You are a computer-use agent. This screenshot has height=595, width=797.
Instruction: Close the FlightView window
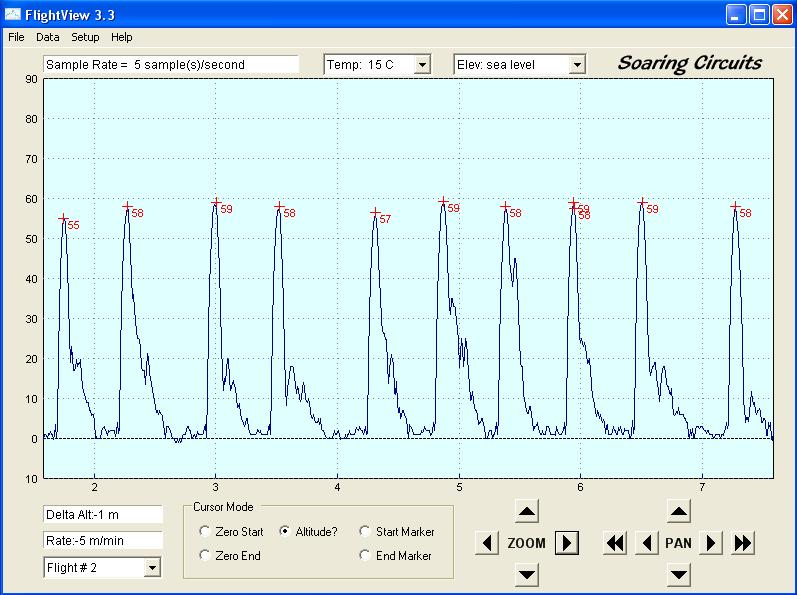pyautogui.click(x=782, y=15)
